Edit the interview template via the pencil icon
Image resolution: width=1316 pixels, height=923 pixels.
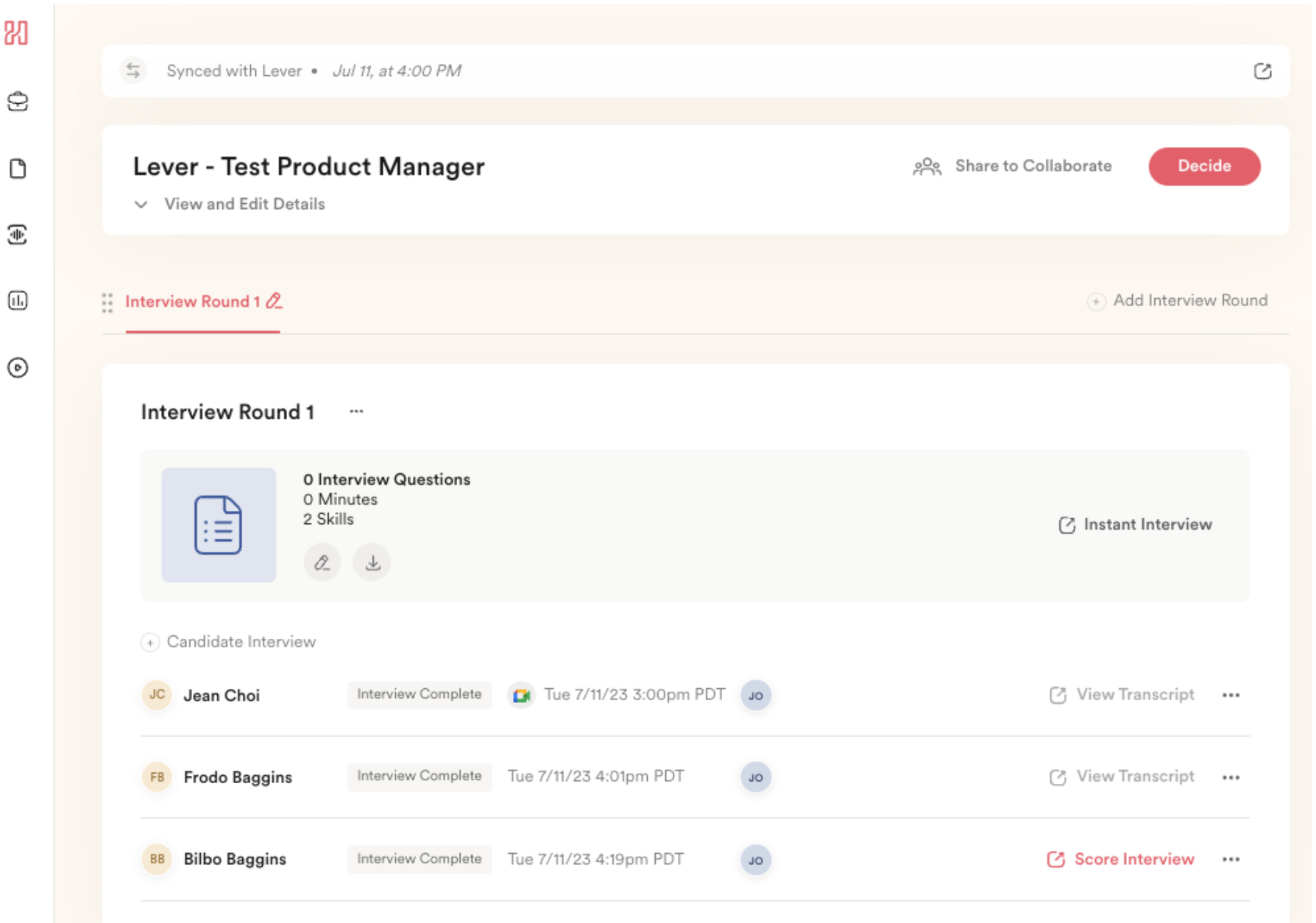[322, 562]
